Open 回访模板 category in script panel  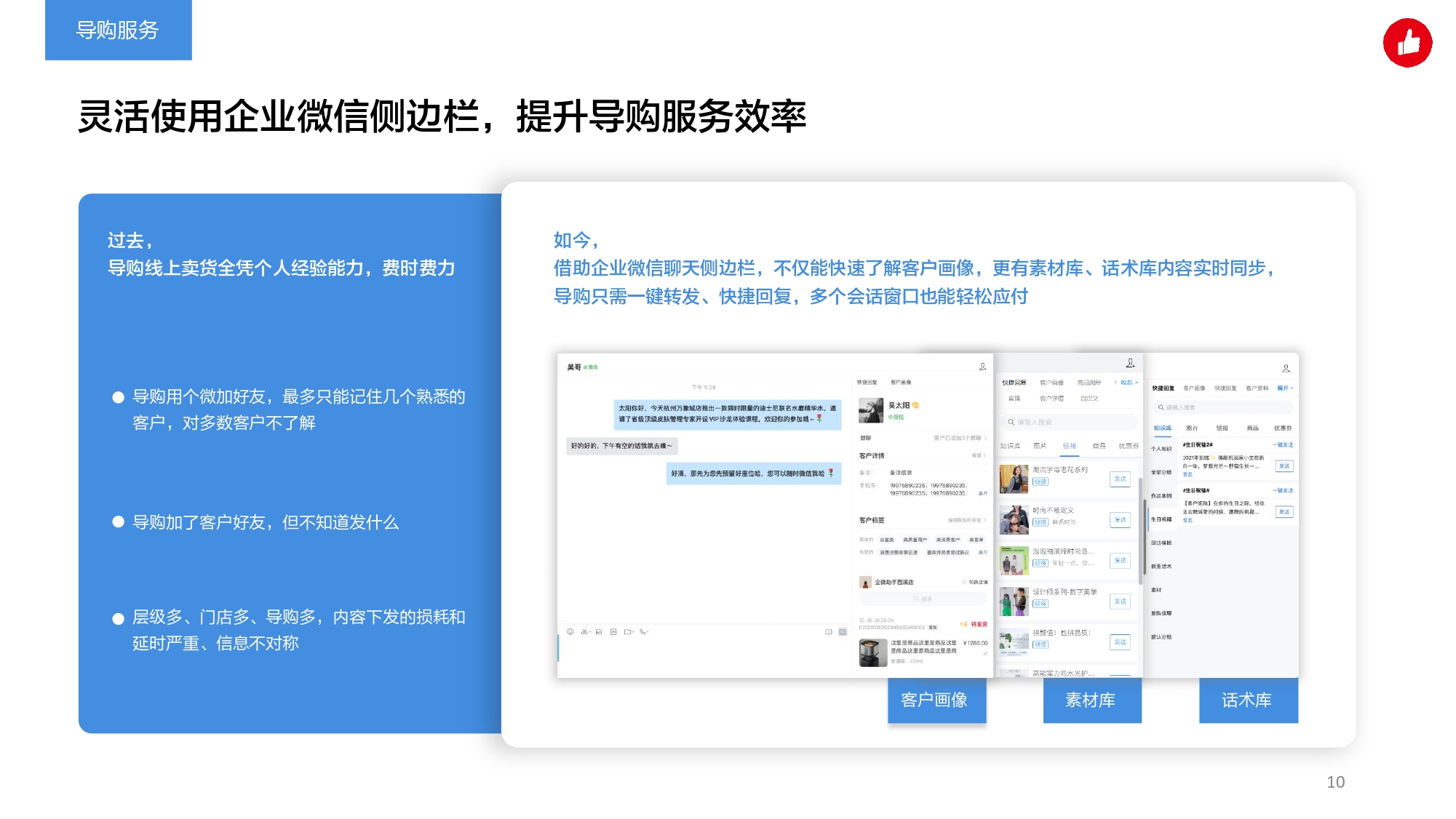pyautogui.click(x=1161, y=543)
